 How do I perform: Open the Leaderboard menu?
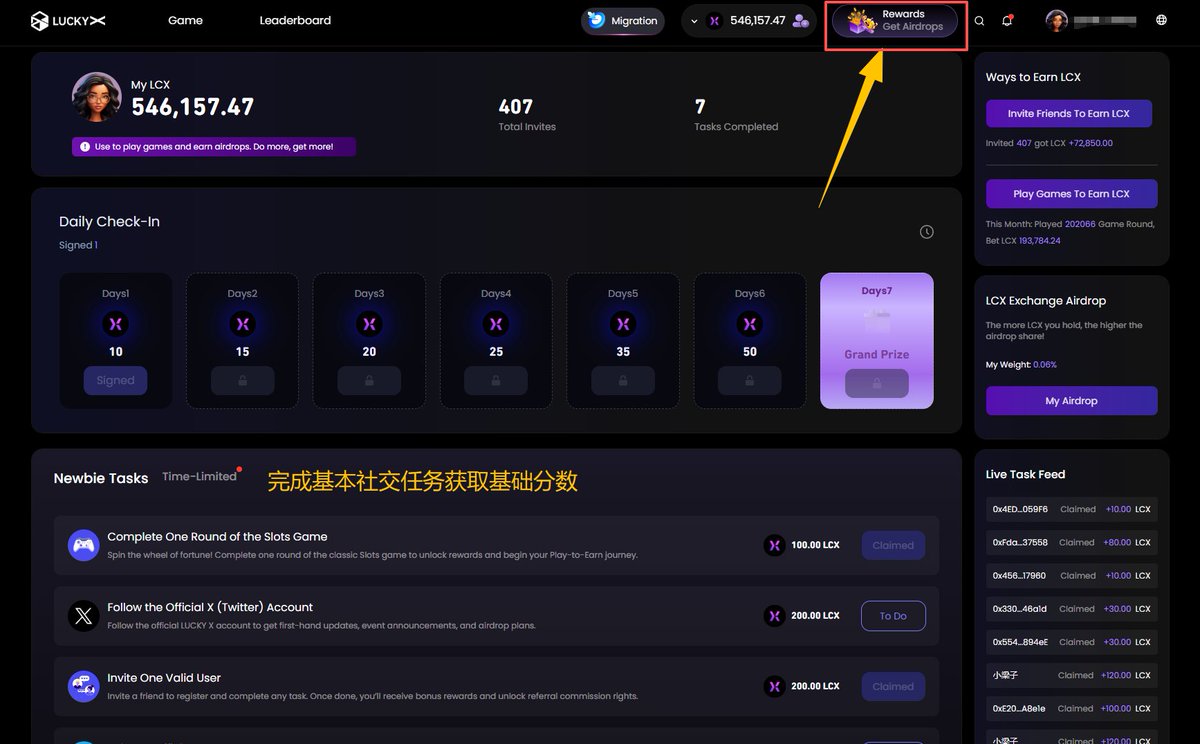295,20
